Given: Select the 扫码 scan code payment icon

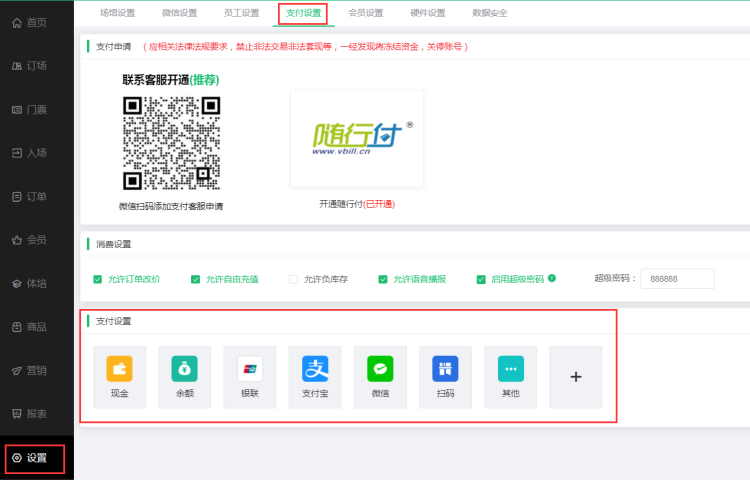Looking at the screenshot, I should coord(445,376).
